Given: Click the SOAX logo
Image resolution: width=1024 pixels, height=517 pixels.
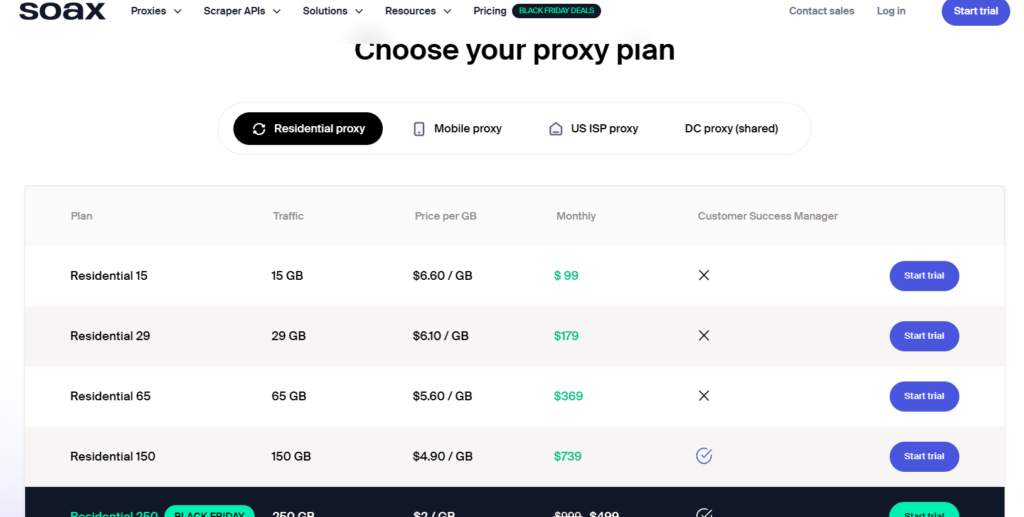Looking at the screenshot, I should 62,11.
